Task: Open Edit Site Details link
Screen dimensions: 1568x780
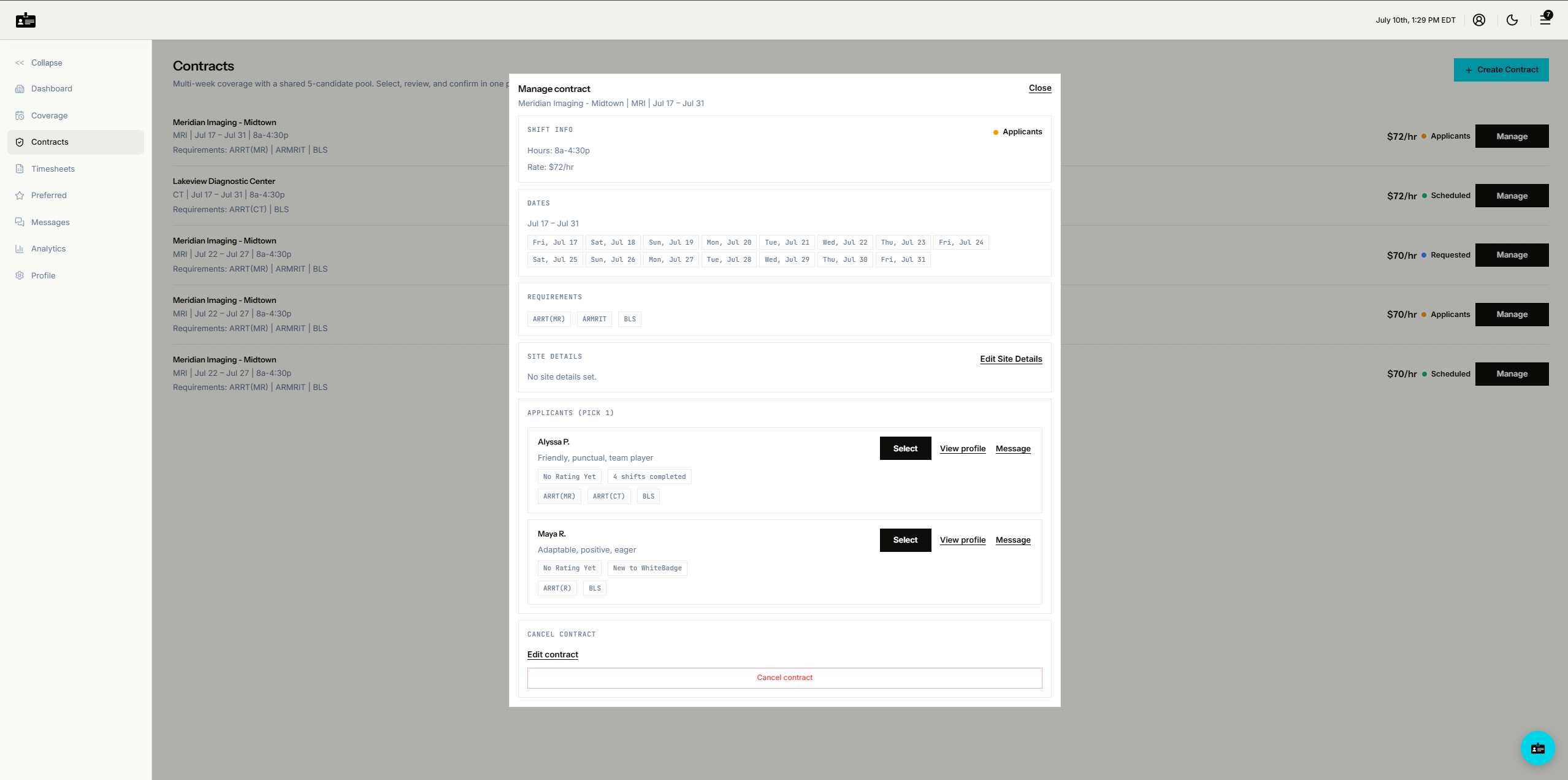Action: tap(1011, 359)
